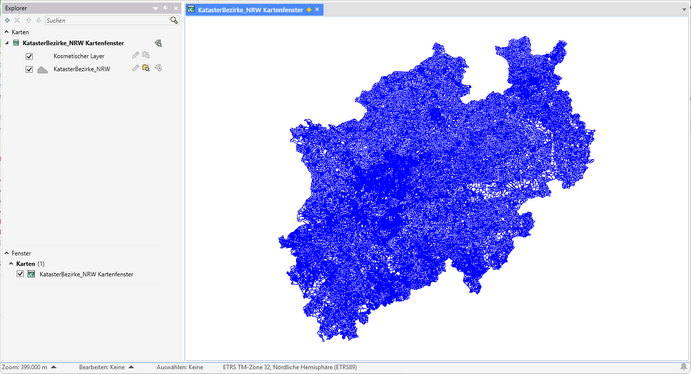Image resolution: width=691 pixels, height=374 pixels.
Task: Toggle editable pencil on KatasterBezirke_NRW layer
Action: tap(135, 68)
